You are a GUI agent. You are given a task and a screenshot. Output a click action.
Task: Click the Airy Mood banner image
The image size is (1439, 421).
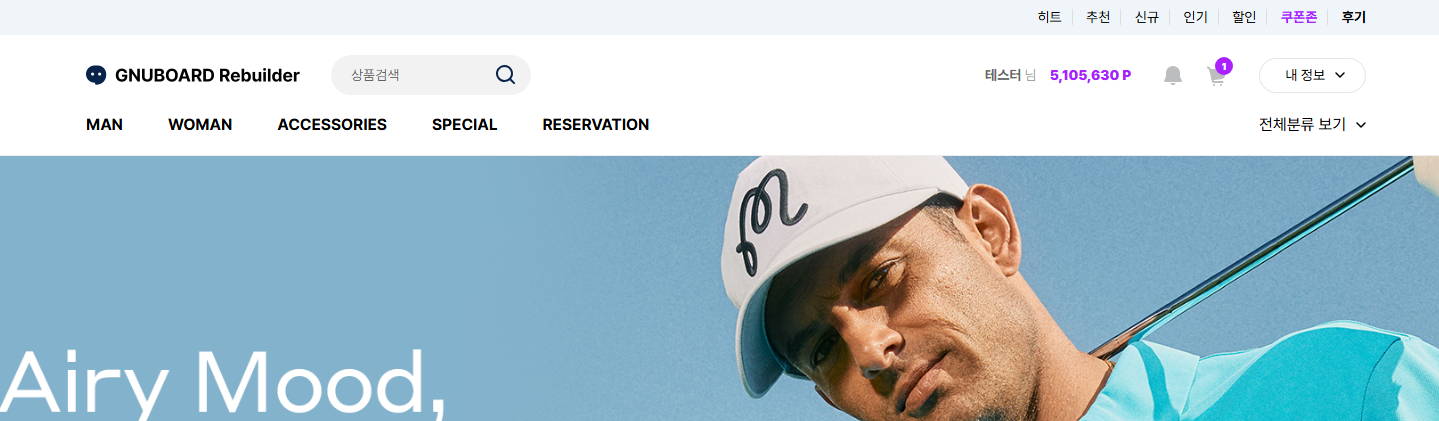(719, 288)
